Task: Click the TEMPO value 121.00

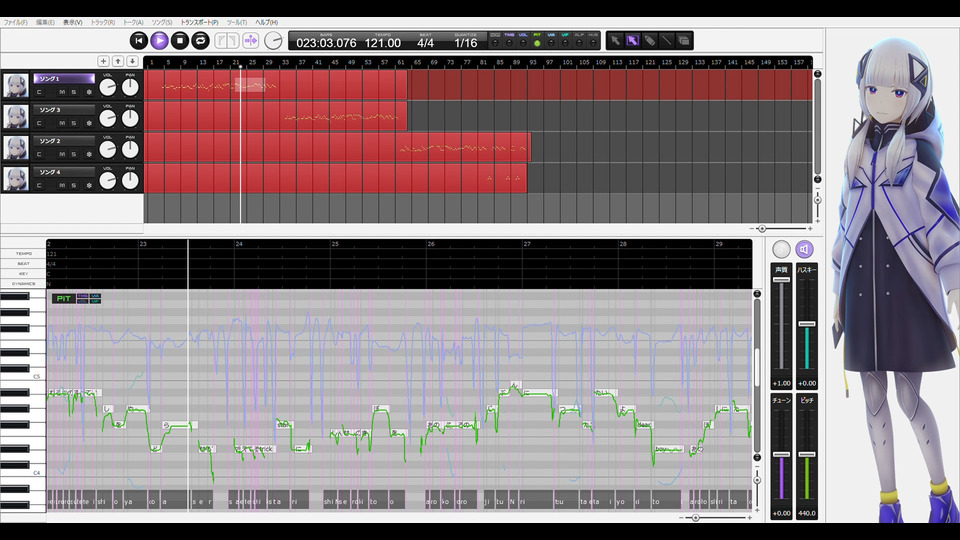Action: tap(383, 43)
